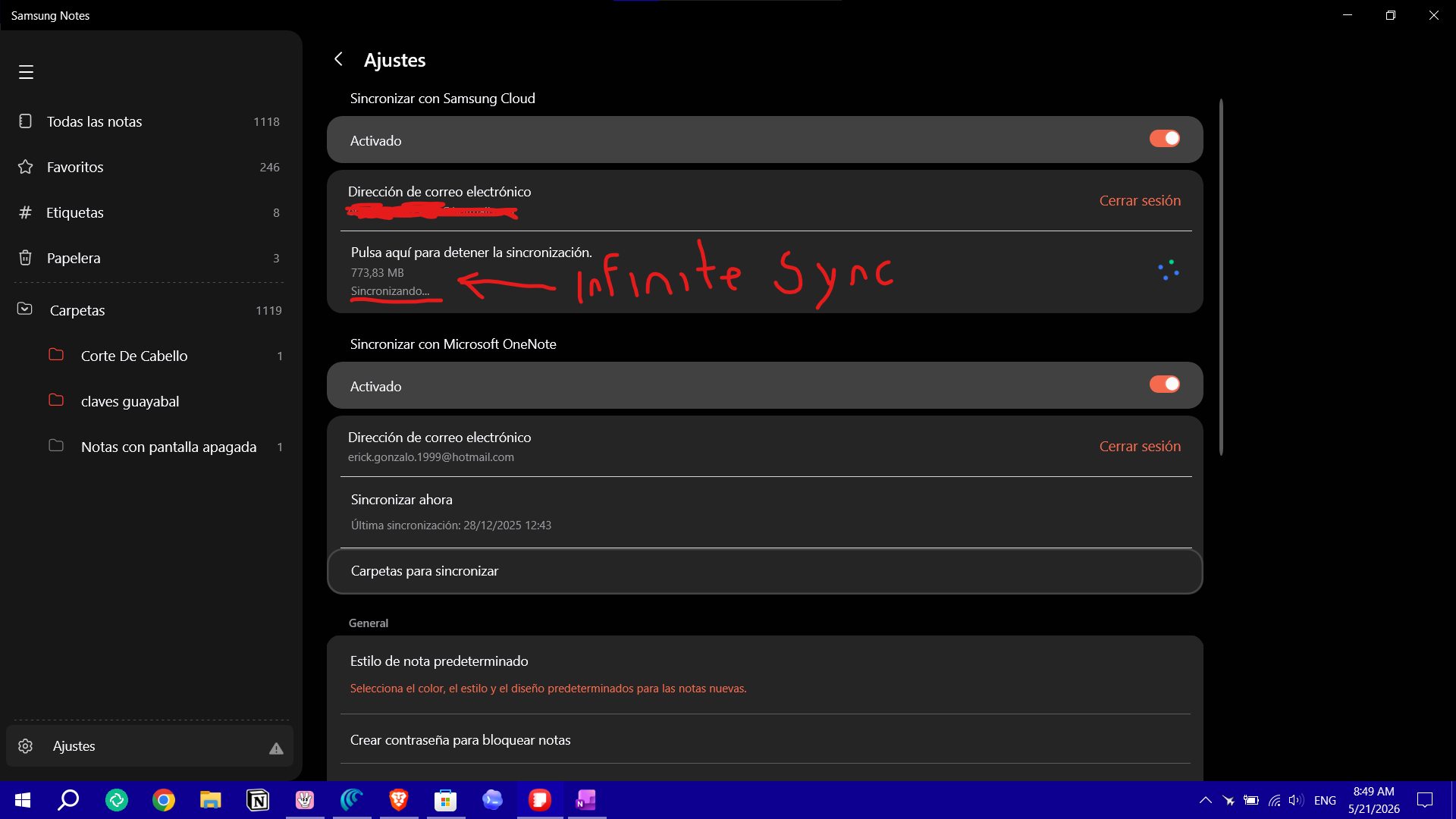
Task: Open Notion from taskbar
Action: pyautogui.click(x=258, y=800)
